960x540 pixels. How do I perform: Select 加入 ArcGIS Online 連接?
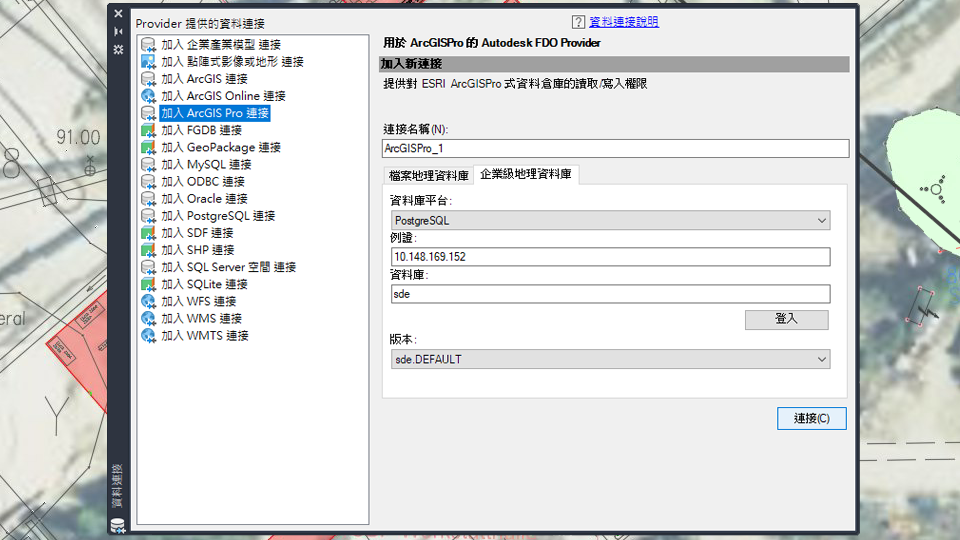click(x=223, y=96)
